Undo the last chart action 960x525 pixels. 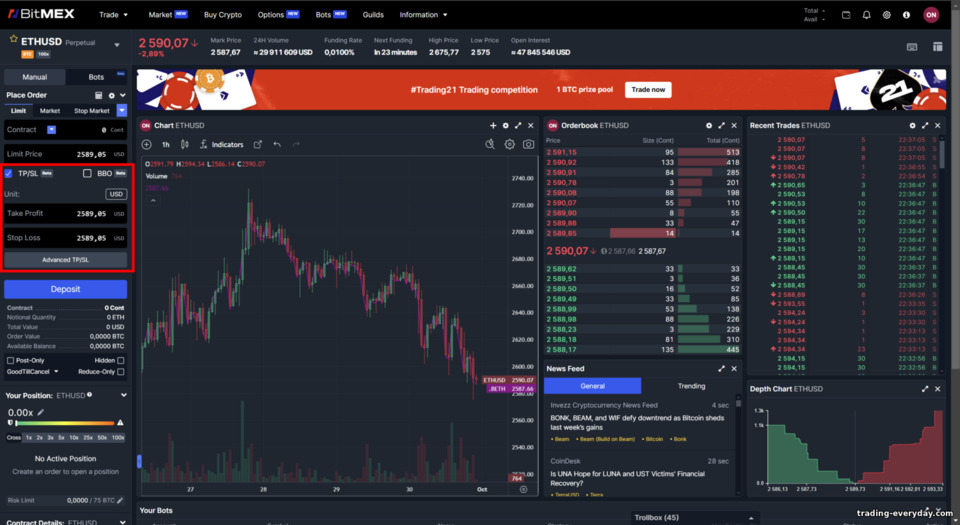point(277,144)
